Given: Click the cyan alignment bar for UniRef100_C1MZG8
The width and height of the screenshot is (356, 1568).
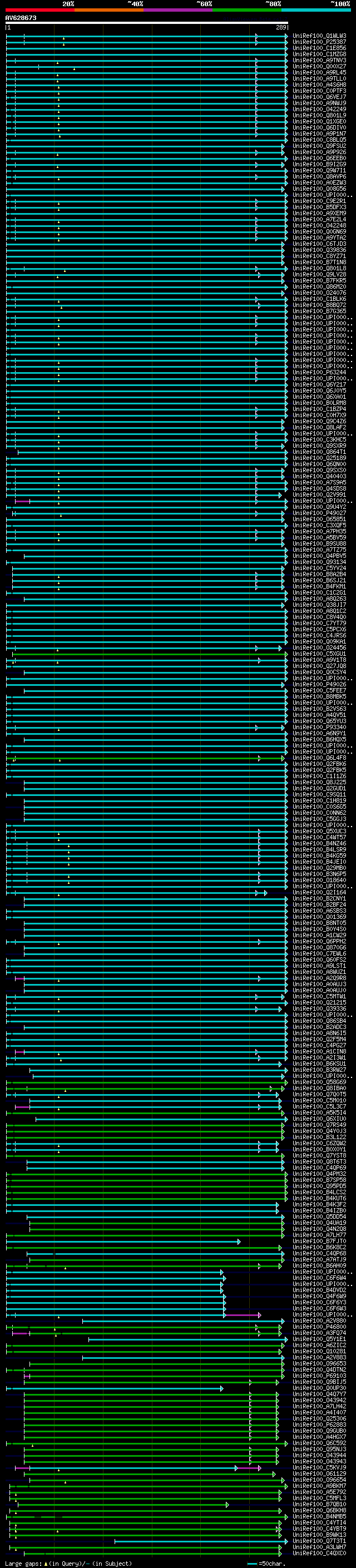Looking at the screenshot, I should [x=147, y=54].
